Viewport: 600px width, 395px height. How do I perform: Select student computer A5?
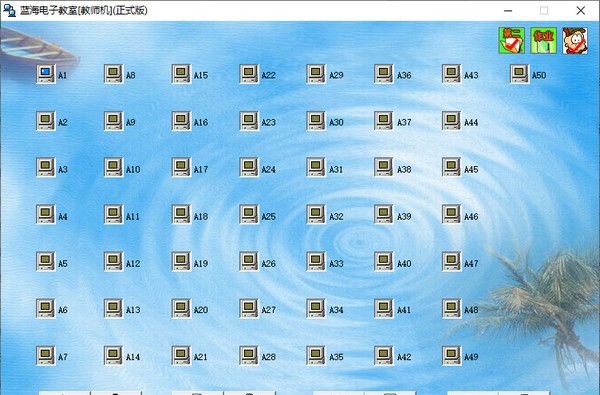[x=46, y=262]
